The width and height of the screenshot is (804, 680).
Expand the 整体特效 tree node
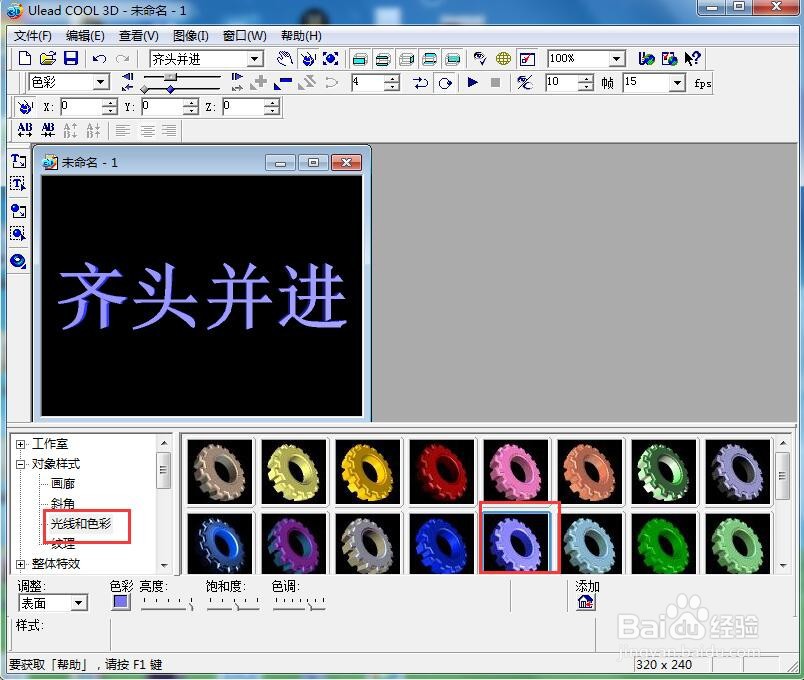pyautogui.click(x=20, y=564)
